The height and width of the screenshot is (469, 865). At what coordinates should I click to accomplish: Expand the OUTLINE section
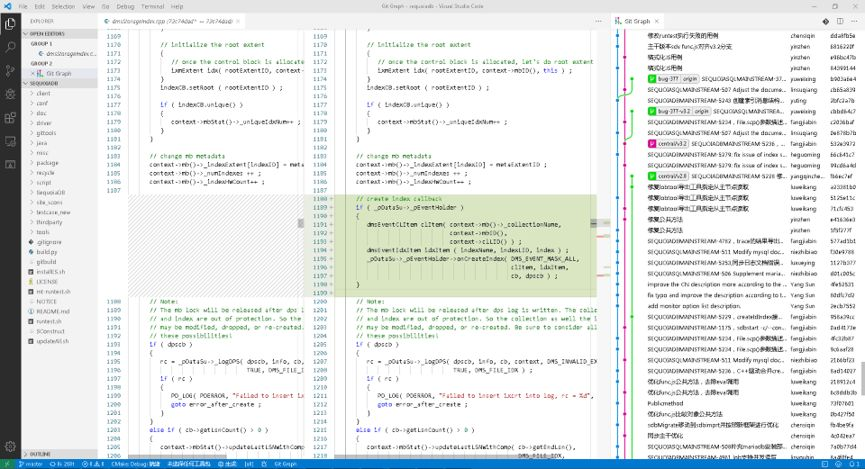click(x=40, y=454)
